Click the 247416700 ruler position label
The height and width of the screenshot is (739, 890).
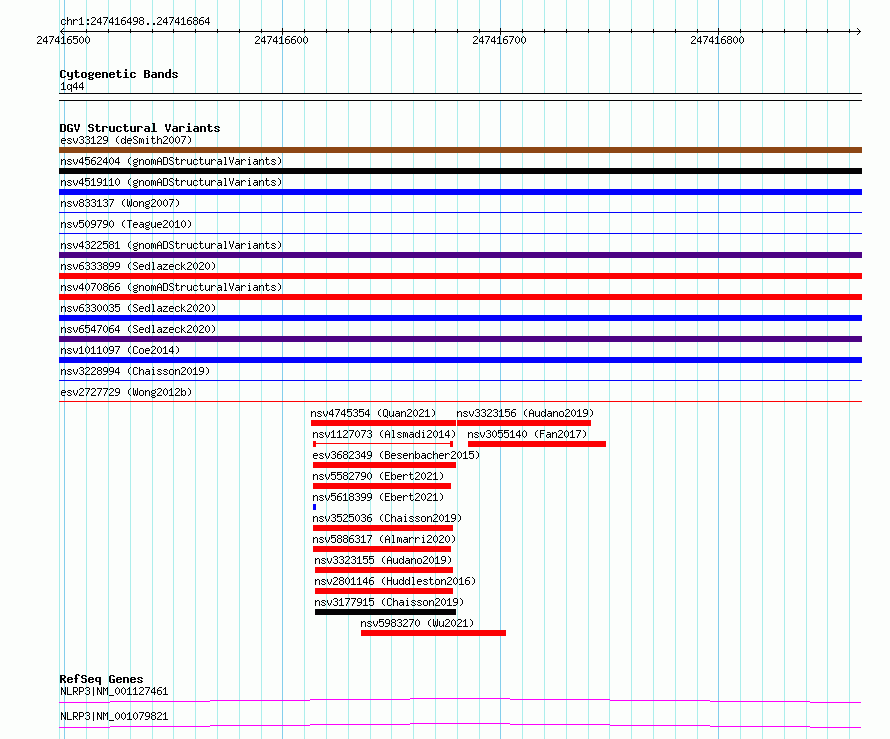click(x=499, y=40)
